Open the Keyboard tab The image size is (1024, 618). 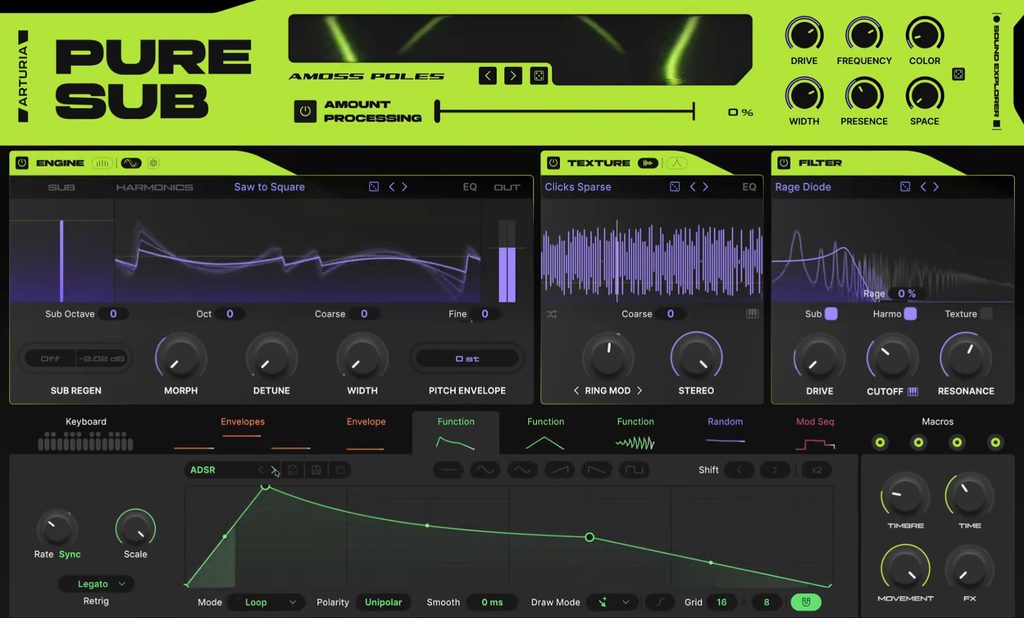[86, 433]
